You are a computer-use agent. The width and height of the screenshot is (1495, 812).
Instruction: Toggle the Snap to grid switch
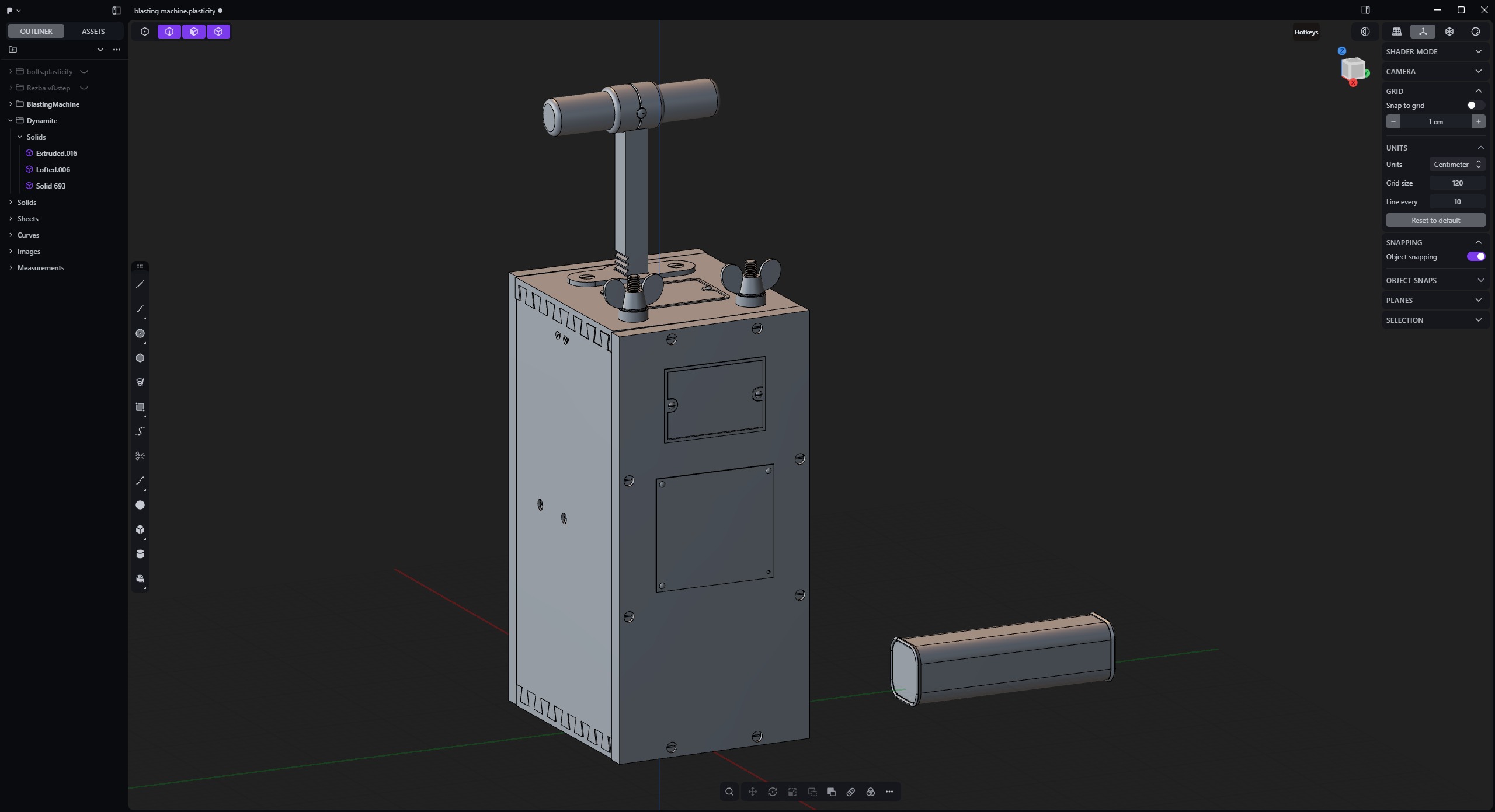[1476, 105]
